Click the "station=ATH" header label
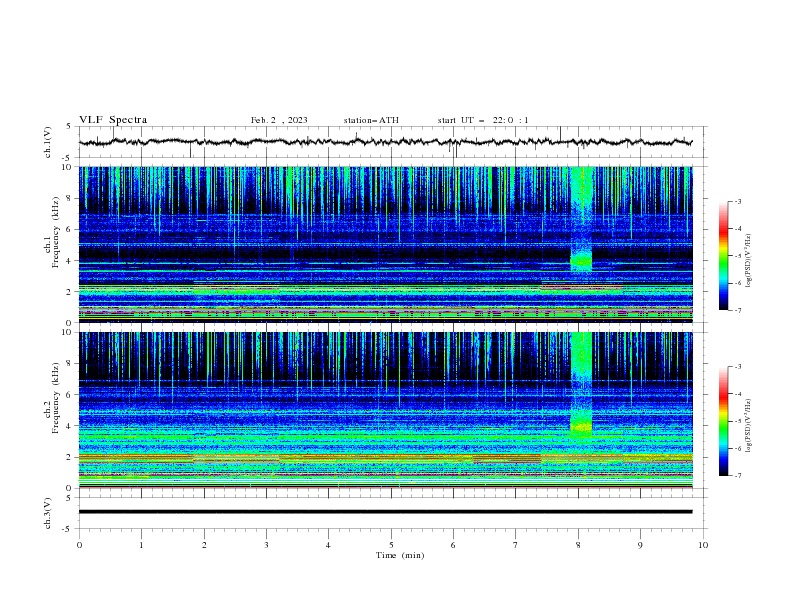 tap(371, 120)
